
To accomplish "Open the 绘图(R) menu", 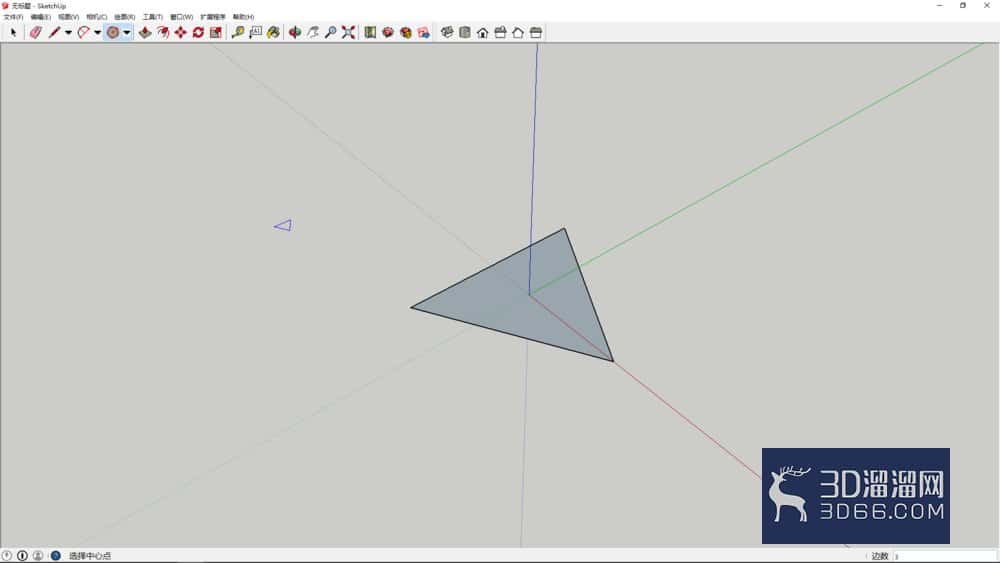I will click(125, 17).
